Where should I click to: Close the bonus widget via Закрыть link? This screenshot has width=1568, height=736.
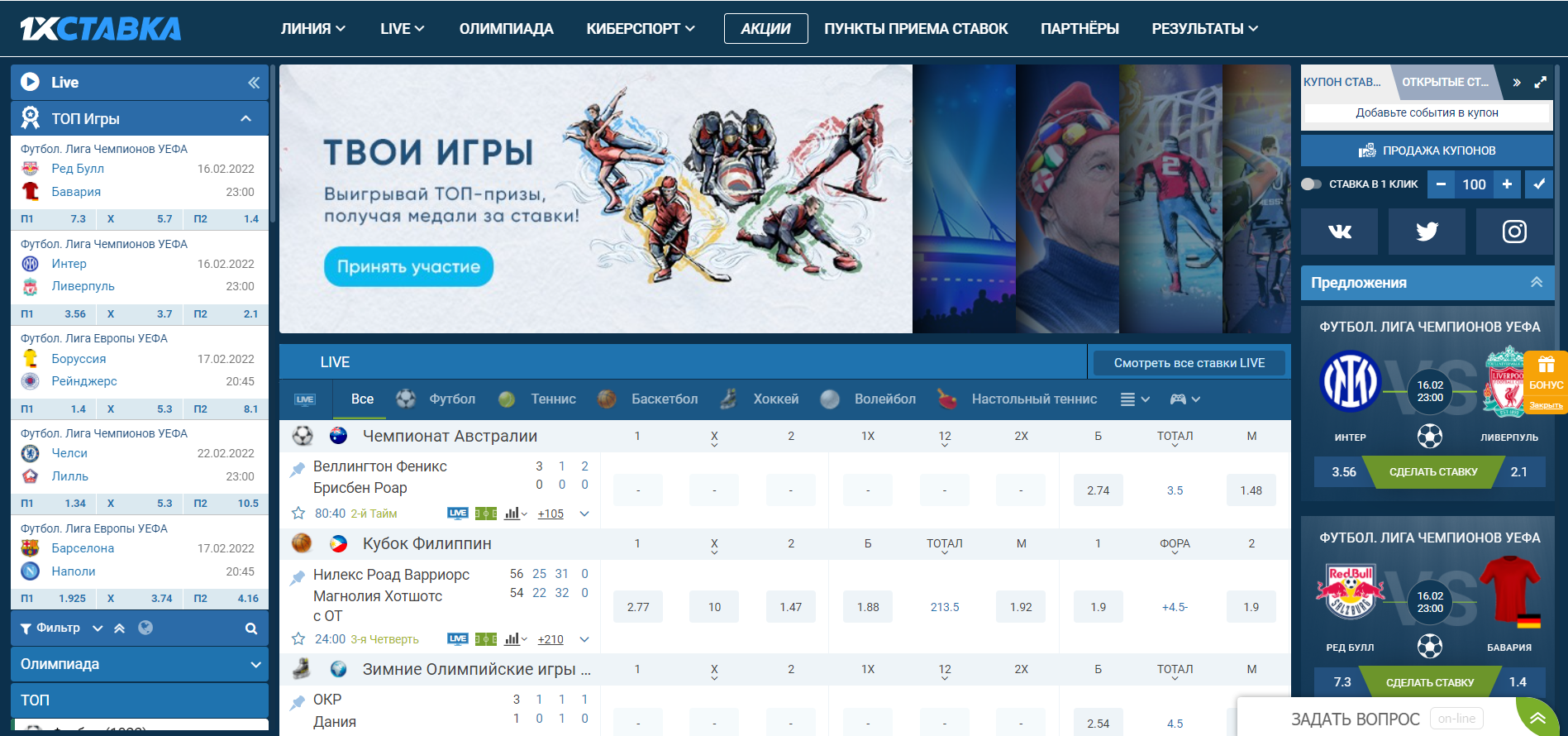coord(1546,405)
